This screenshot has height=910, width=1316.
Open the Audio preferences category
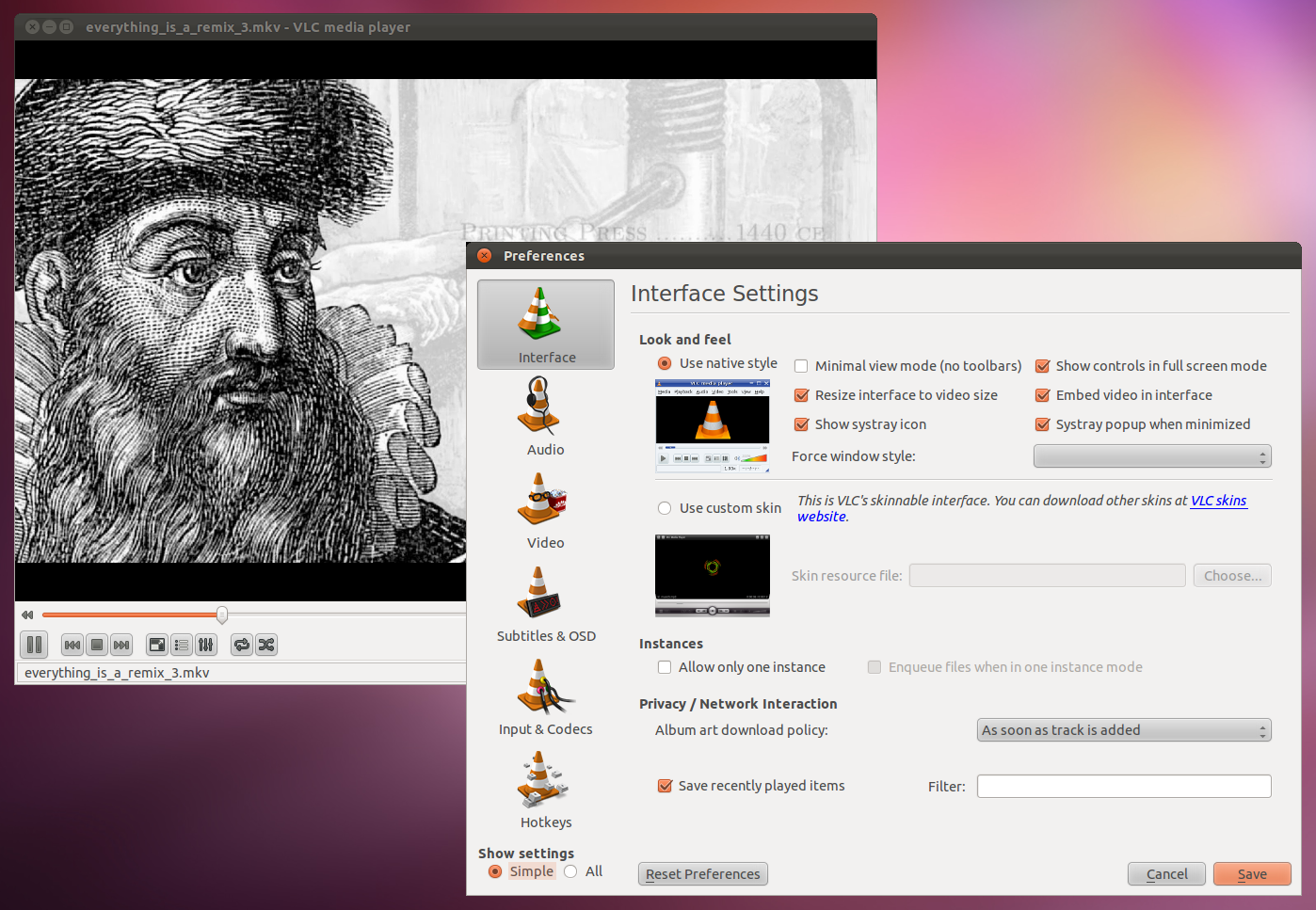[546, 417]
